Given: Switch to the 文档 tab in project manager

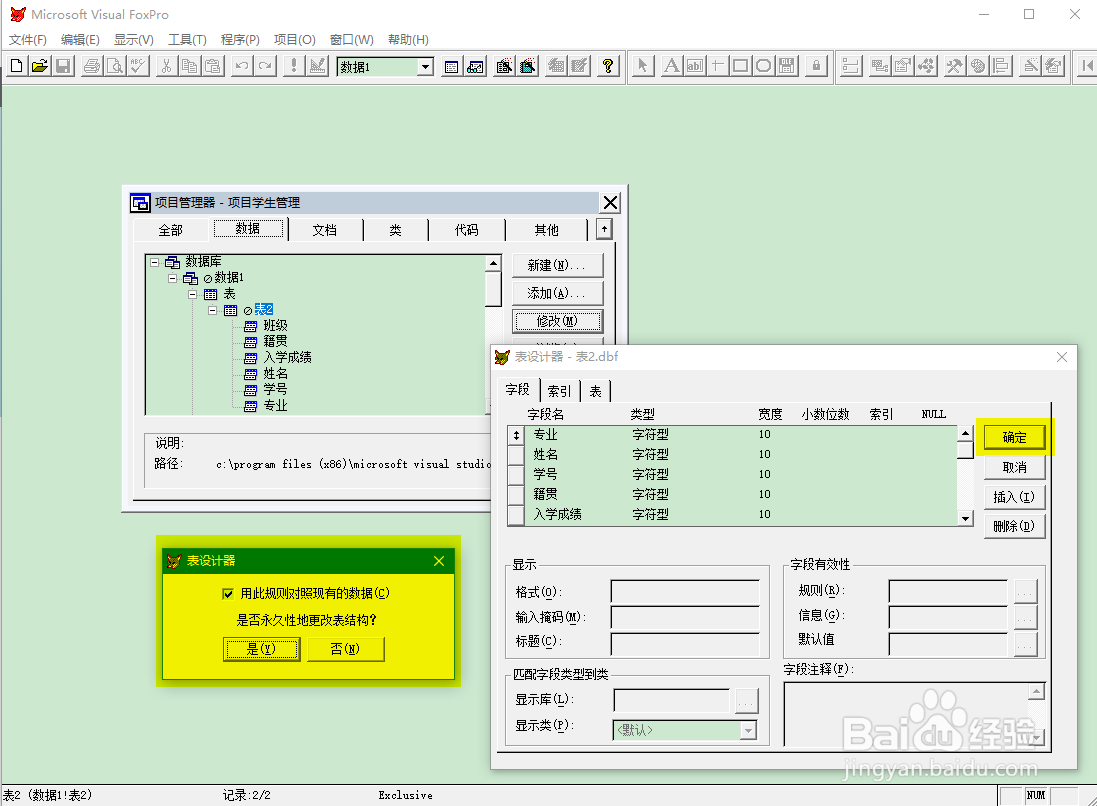Looking at the screenshot, I should pos(325,230).
